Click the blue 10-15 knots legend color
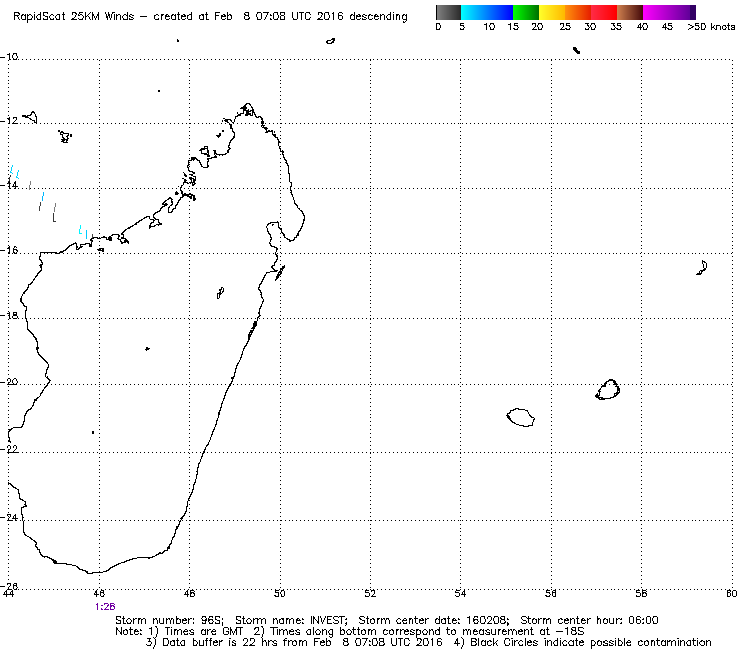Image resolution: width=740 pixels, height=650 pixels. click(500, 12)
